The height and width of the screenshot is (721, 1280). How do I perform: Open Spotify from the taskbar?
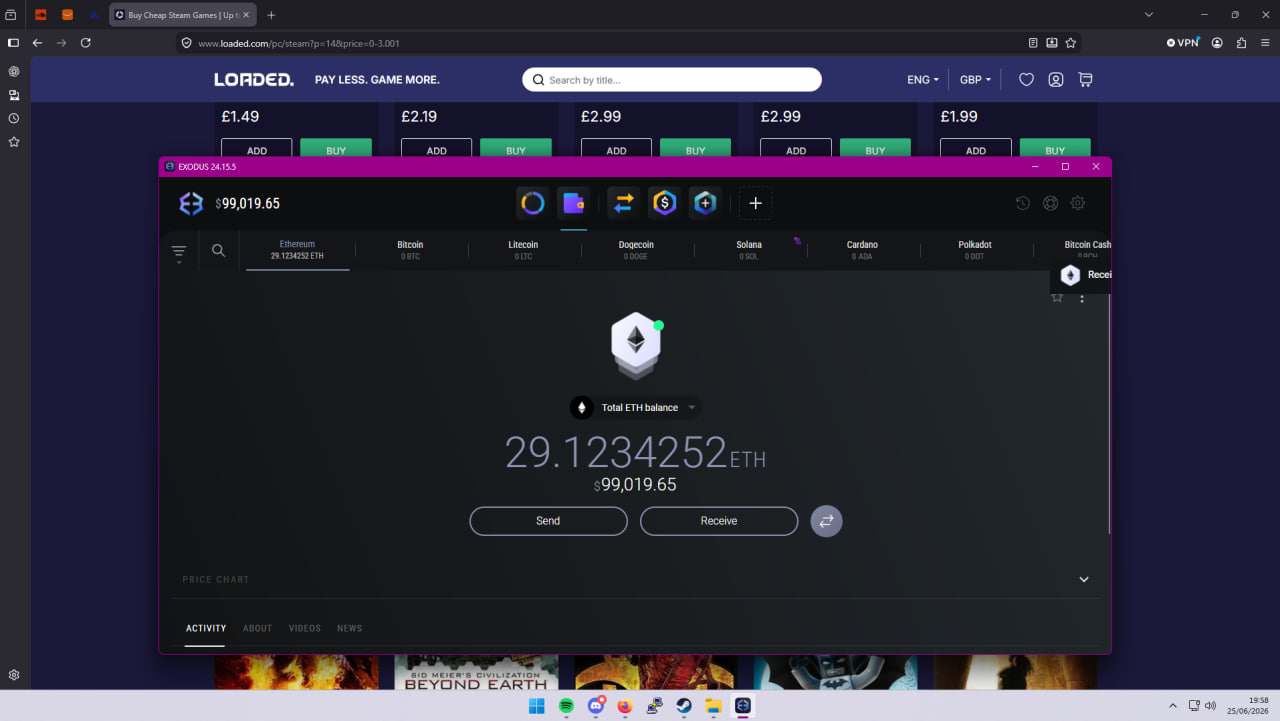coord(566,706)
